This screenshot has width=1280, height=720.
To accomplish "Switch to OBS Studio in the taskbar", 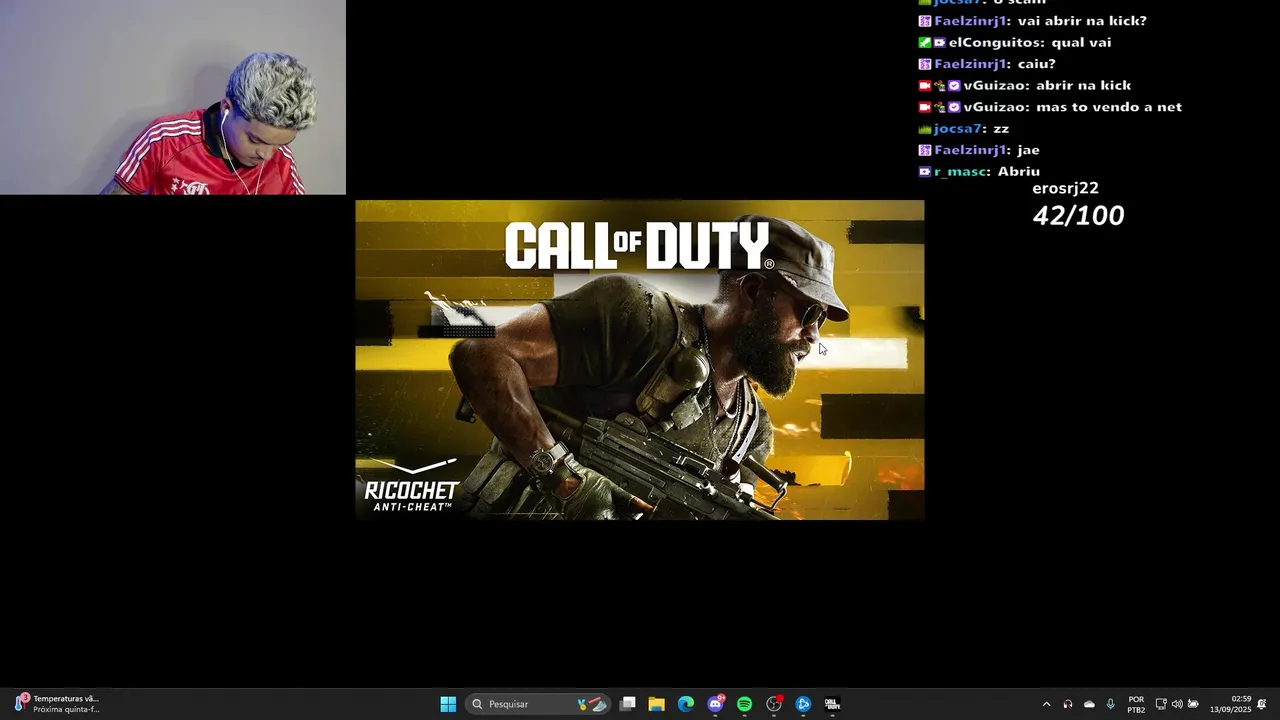I will click(774, 704).
